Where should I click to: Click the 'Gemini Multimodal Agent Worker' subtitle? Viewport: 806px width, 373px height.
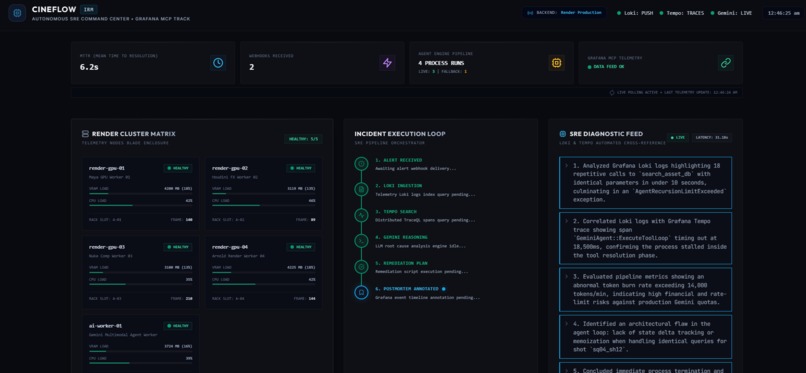tap(122, 335)
